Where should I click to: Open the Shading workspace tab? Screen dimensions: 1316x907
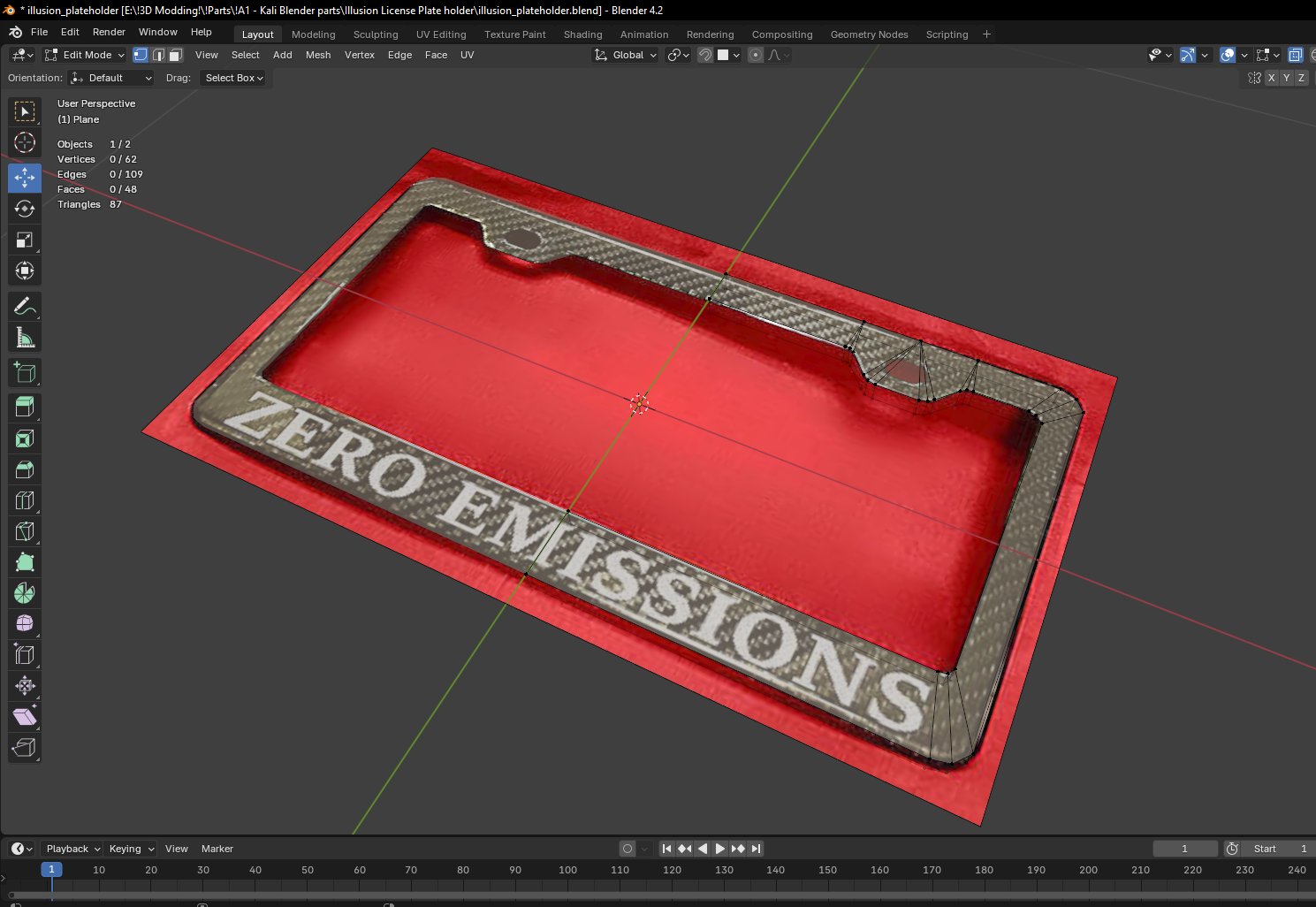[x=583, y=34]
